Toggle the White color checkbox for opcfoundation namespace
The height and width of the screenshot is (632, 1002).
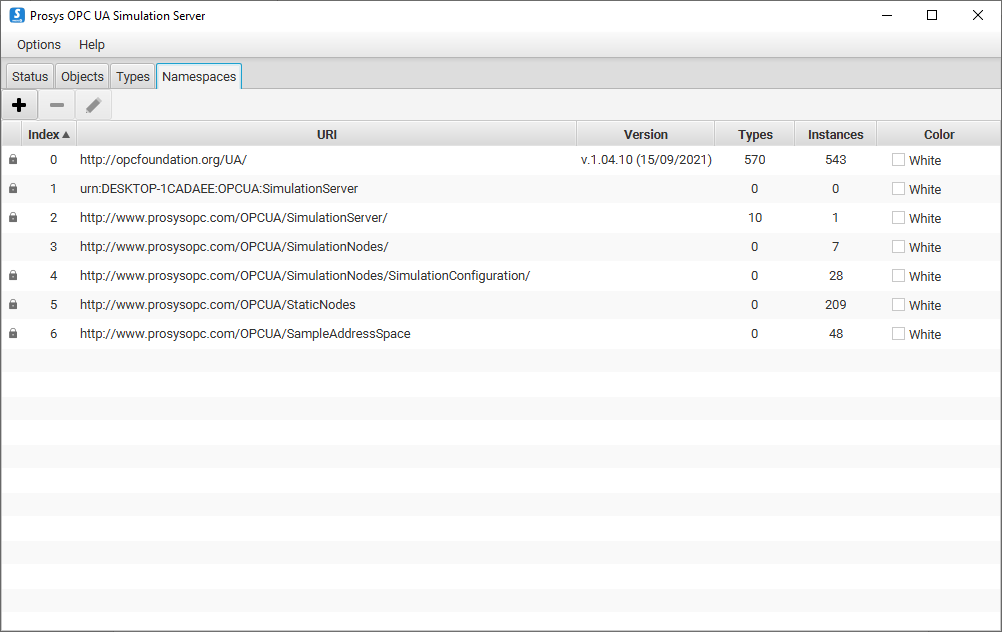pos(898,160)
